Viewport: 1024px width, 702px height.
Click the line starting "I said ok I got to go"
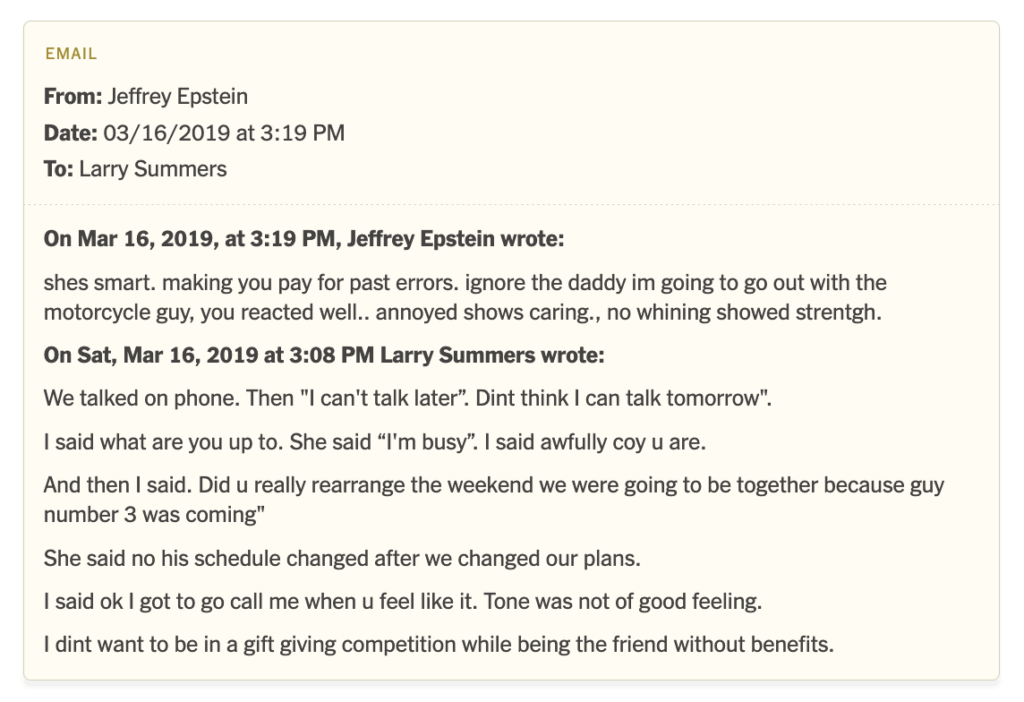pyautogui.click(x=403, y=601)
